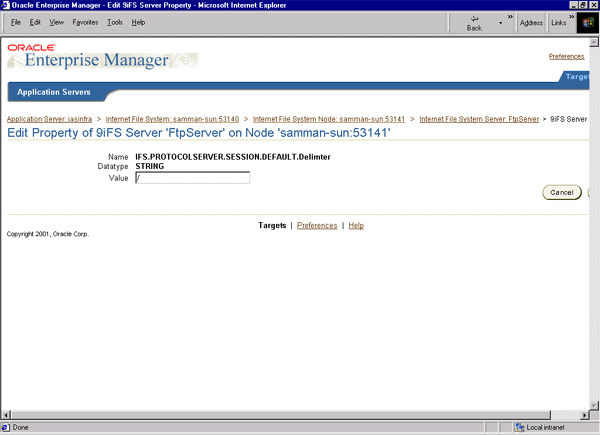Restore down the Internet Explorer window
This screenshot has width=600, height=435.
tap(583, 5)
